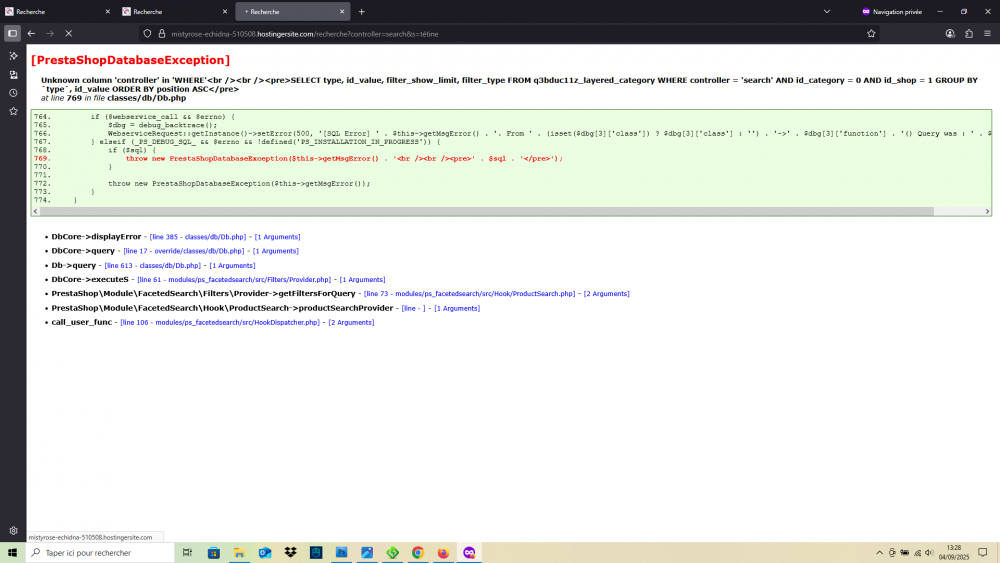
Task: Click the horizontal scrollbar of the code box
Action: [x=487, y=211]
